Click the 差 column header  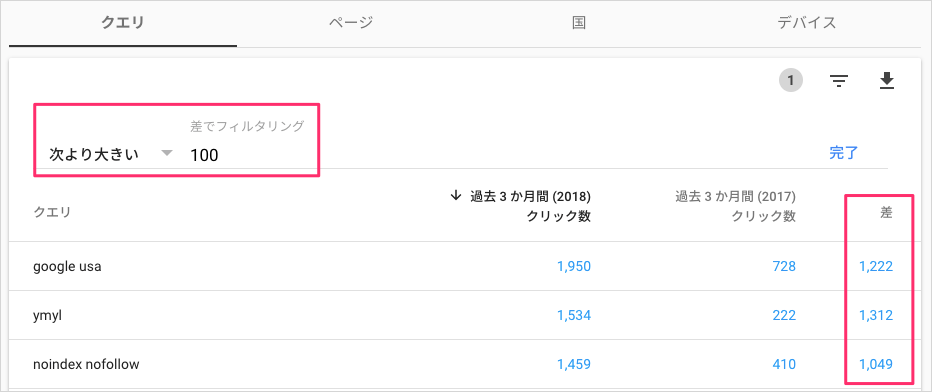(x=886, y=213)
